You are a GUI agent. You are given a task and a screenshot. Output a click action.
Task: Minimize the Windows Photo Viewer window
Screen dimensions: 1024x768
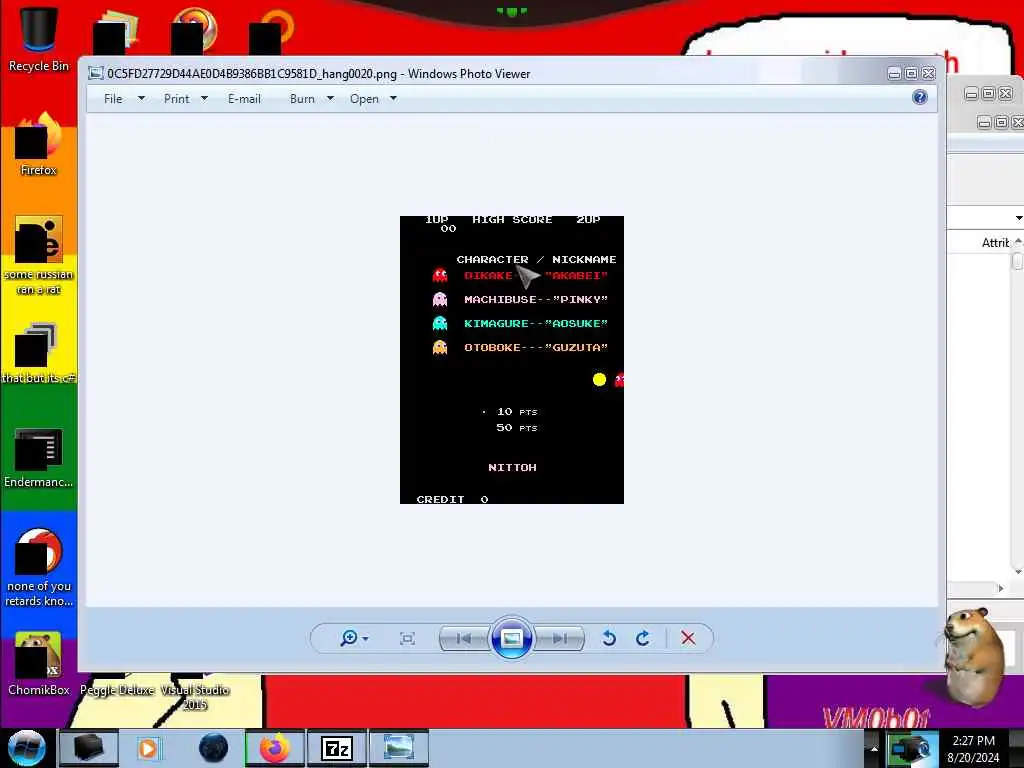[895, 74]
